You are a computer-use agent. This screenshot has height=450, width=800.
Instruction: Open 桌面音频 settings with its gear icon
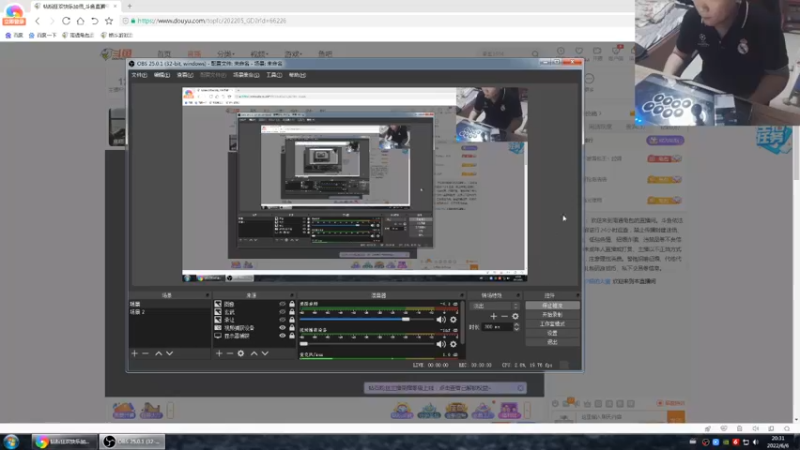pyautogui.click(x=453, y=320)
